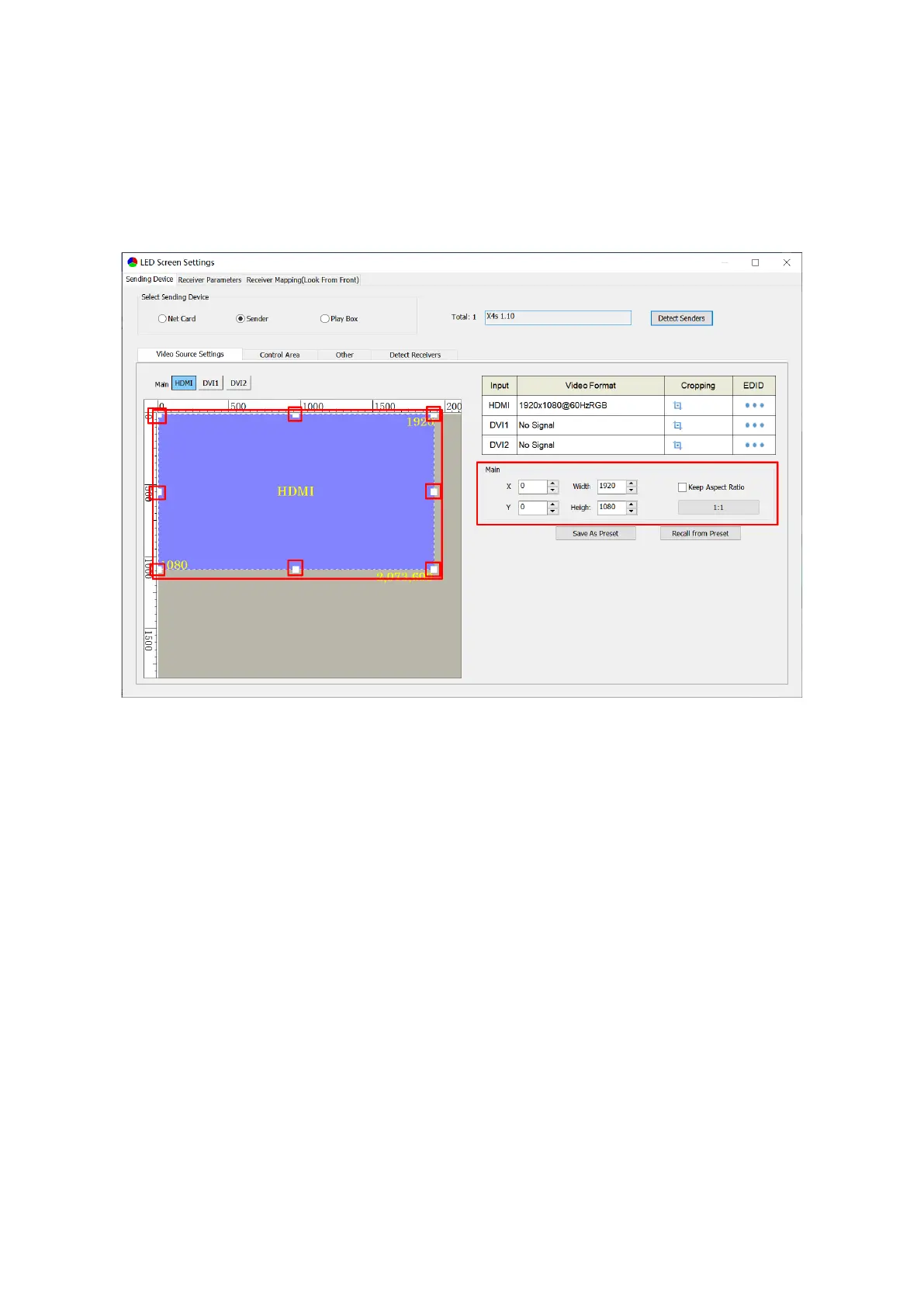The height and width of the screenshot is (1307, 924).
Task: Select the Play Box radio button
Action: click(x=325, y=319)
